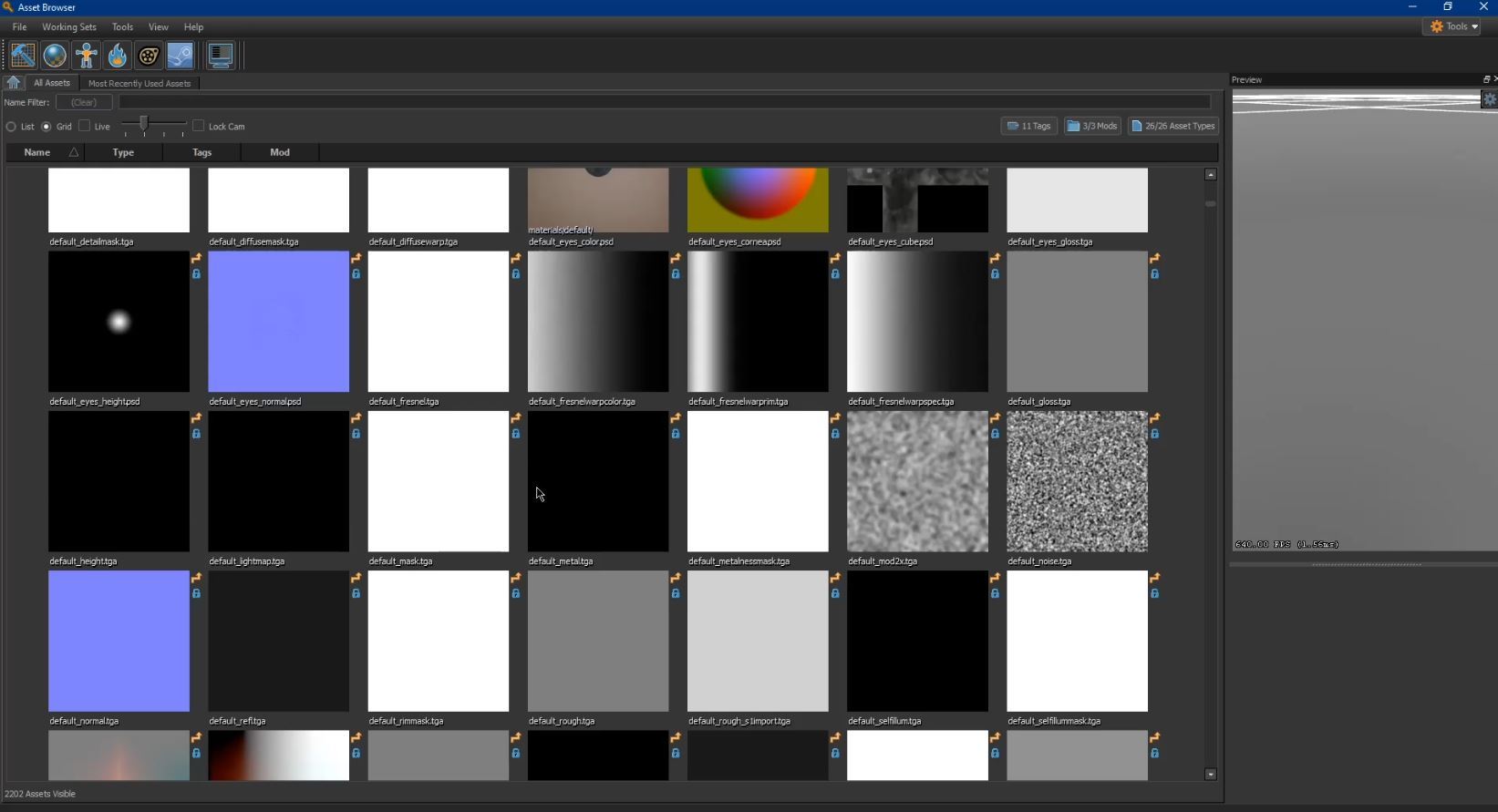Open the 11 Tags filter
This screenshot has width=1498, height=812.
click(x=1029, y=126)
